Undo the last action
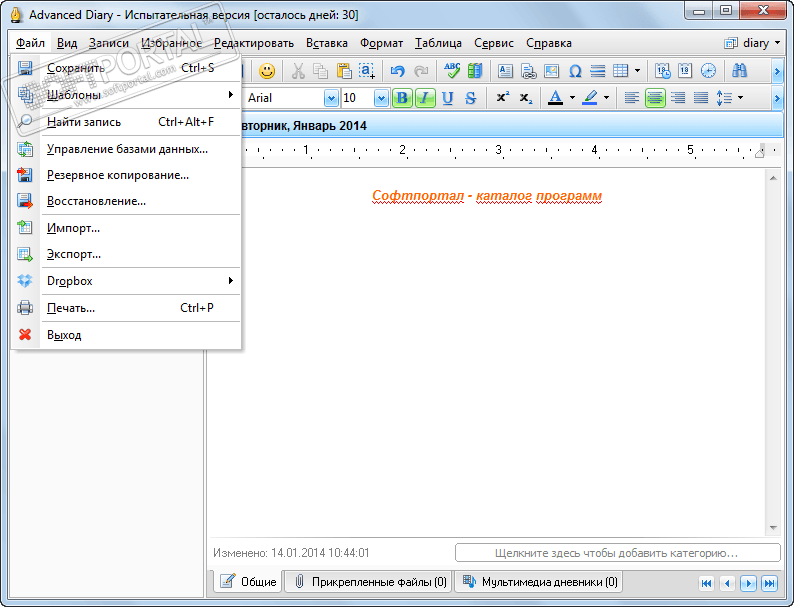Viewport: 794px width, 607px height. click(x=398, y=71)
